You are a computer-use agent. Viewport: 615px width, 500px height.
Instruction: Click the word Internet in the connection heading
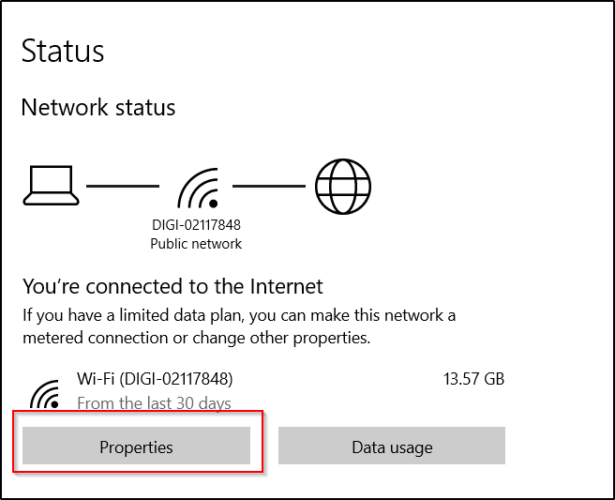tap(286, 286)
